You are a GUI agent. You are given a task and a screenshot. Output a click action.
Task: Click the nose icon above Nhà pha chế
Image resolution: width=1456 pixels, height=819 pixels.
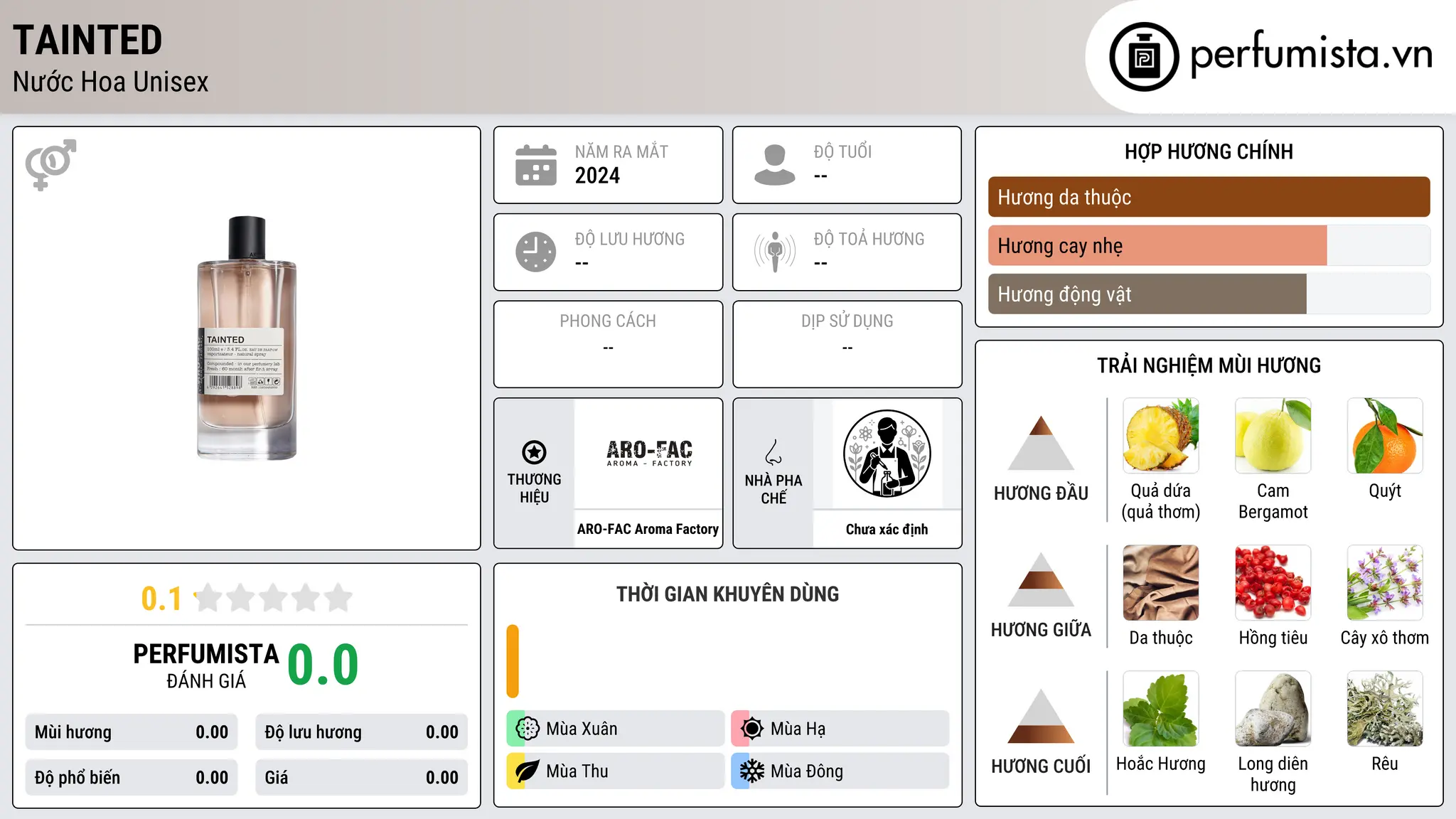pos(773,452)
